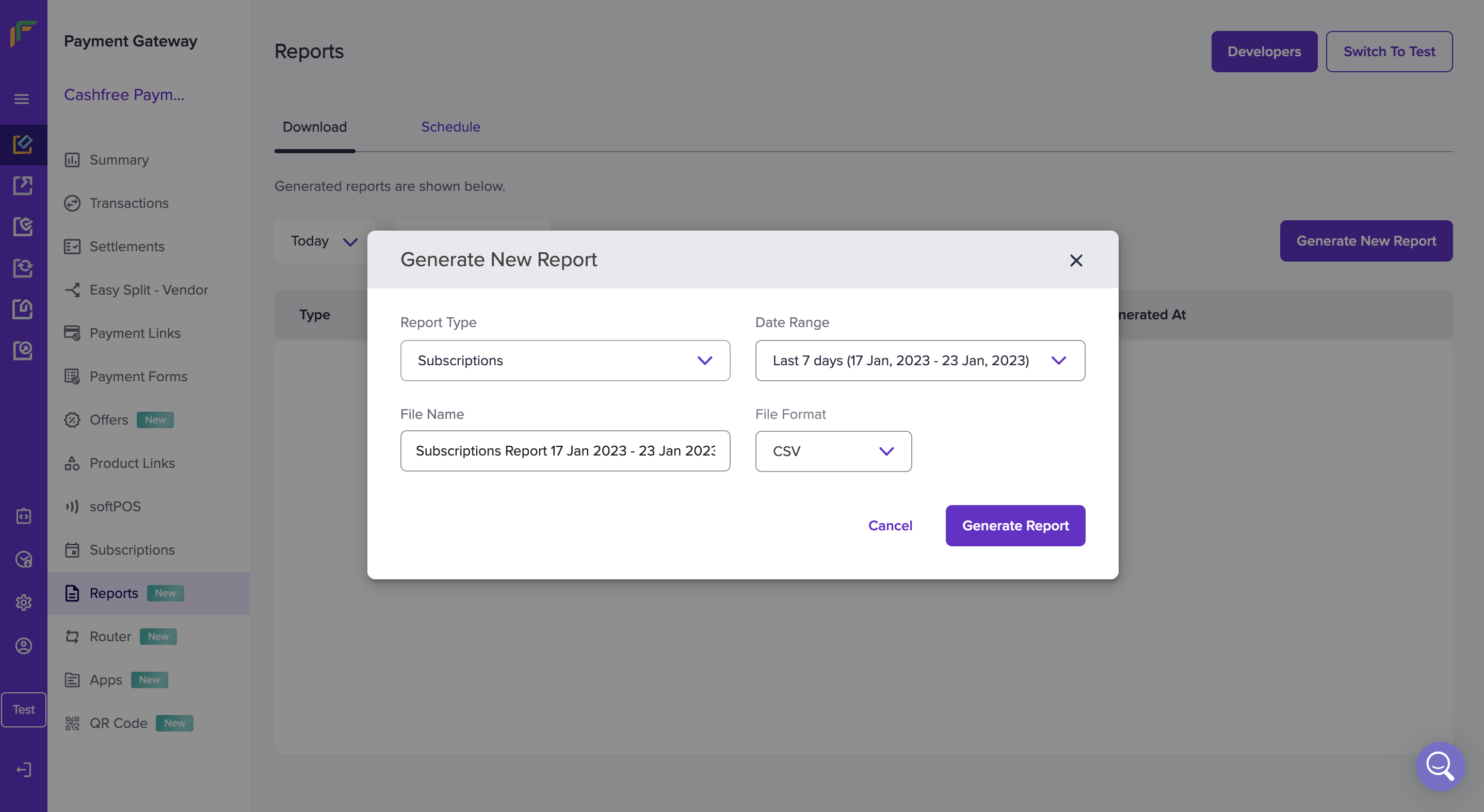Image resolution: width=1484 pixels, height=812 pixels.
Task: Open Transactions in the sidebar menu
Action: [129, 203]
